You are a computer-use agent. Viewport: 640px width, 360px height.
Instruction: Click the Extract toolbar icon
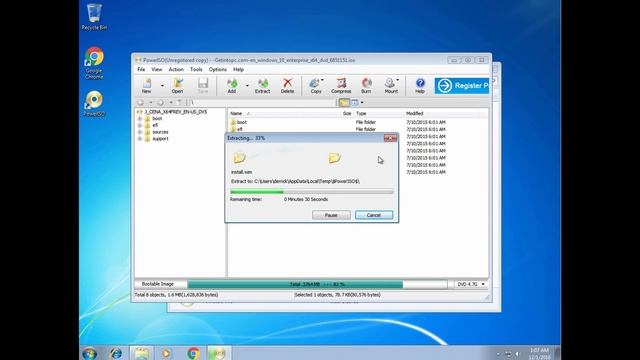click(x=262, y=86)
